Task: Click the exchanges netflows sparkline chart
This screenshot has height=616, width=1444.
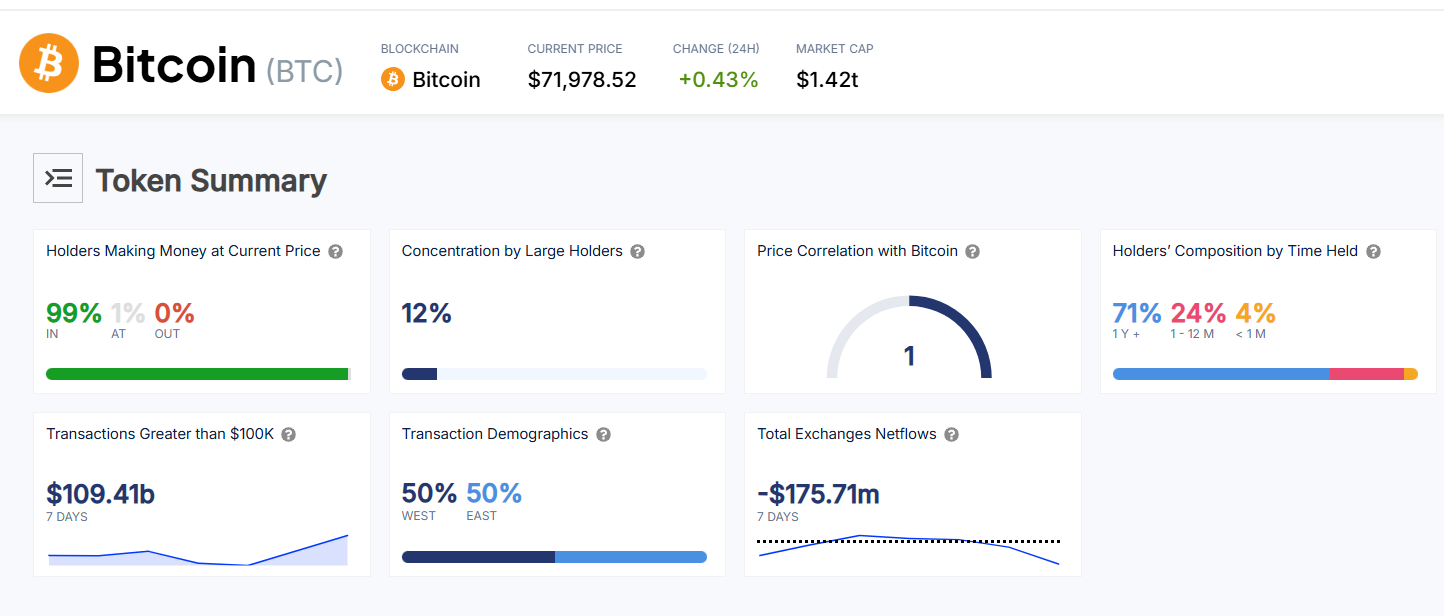Action: point(909,549)
